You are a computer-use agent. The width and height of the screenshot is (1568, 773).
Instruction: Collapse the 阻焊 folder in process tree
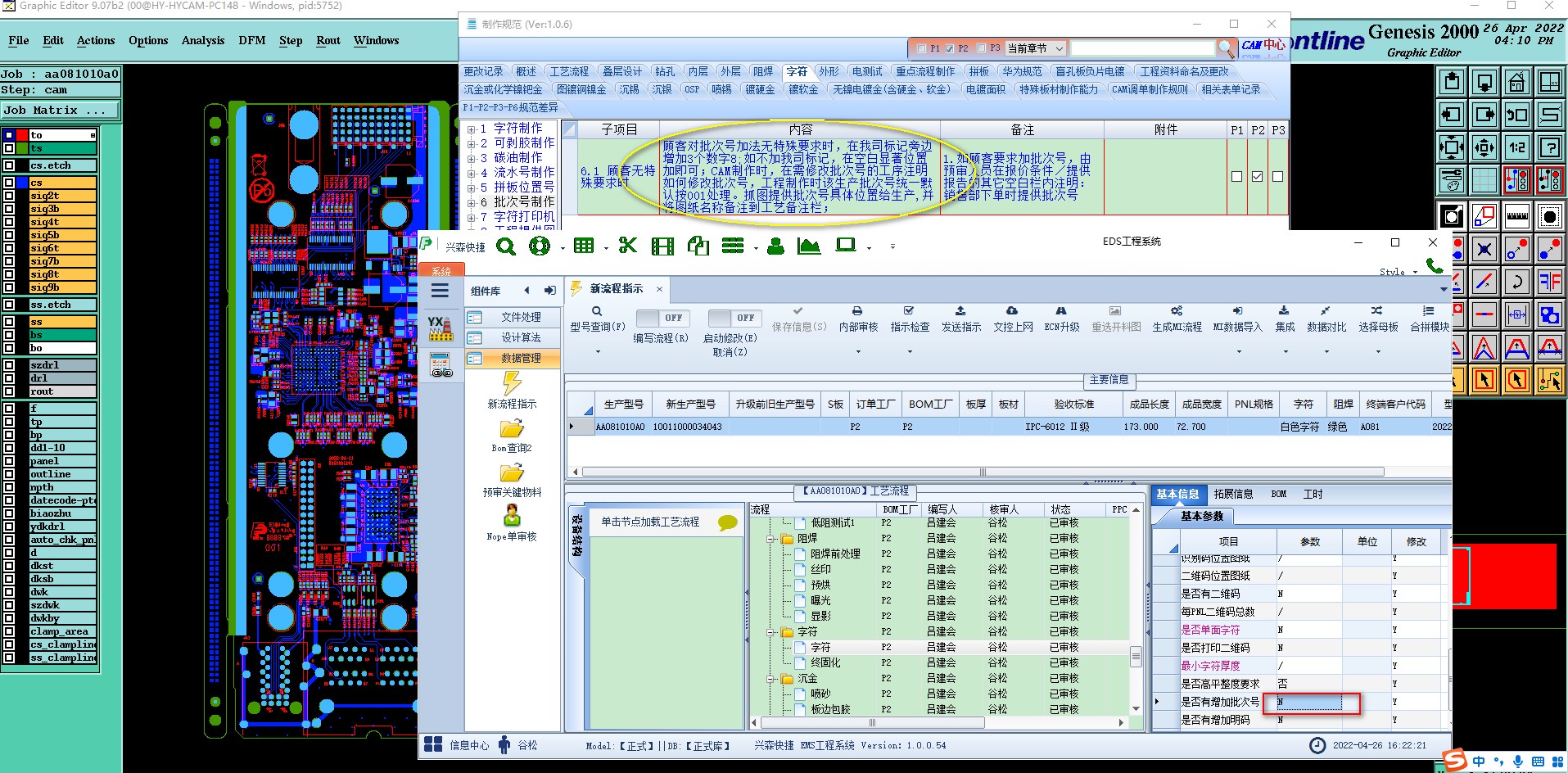click(x=771, y=539)
